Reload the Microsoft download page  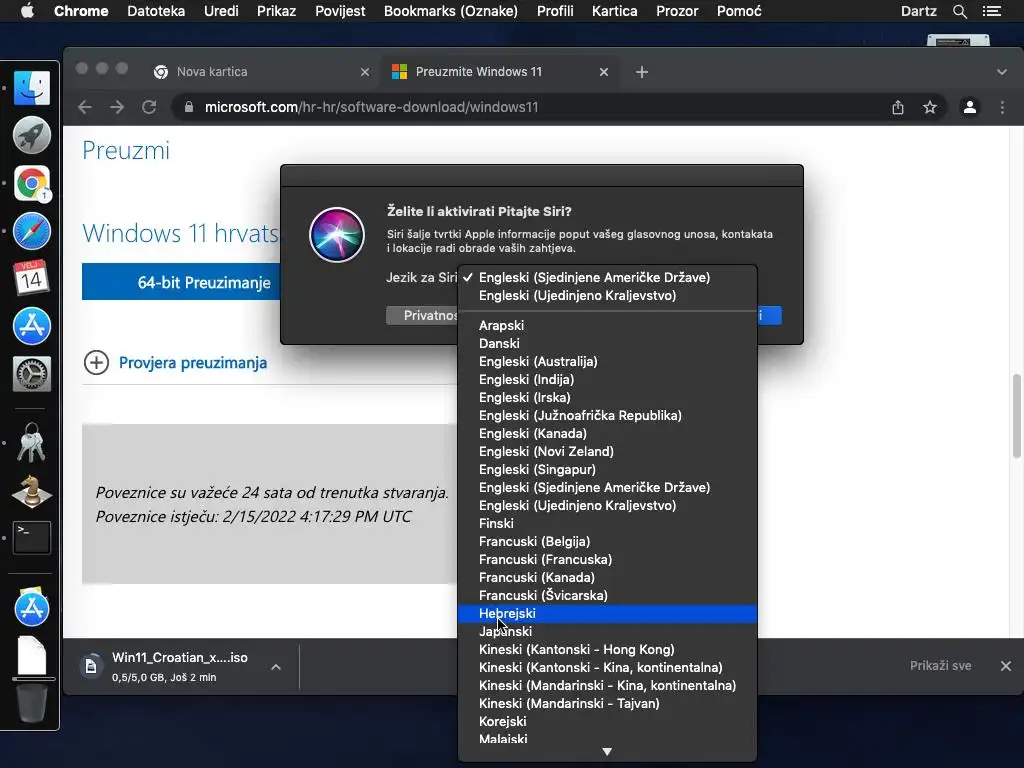[149, 107]
